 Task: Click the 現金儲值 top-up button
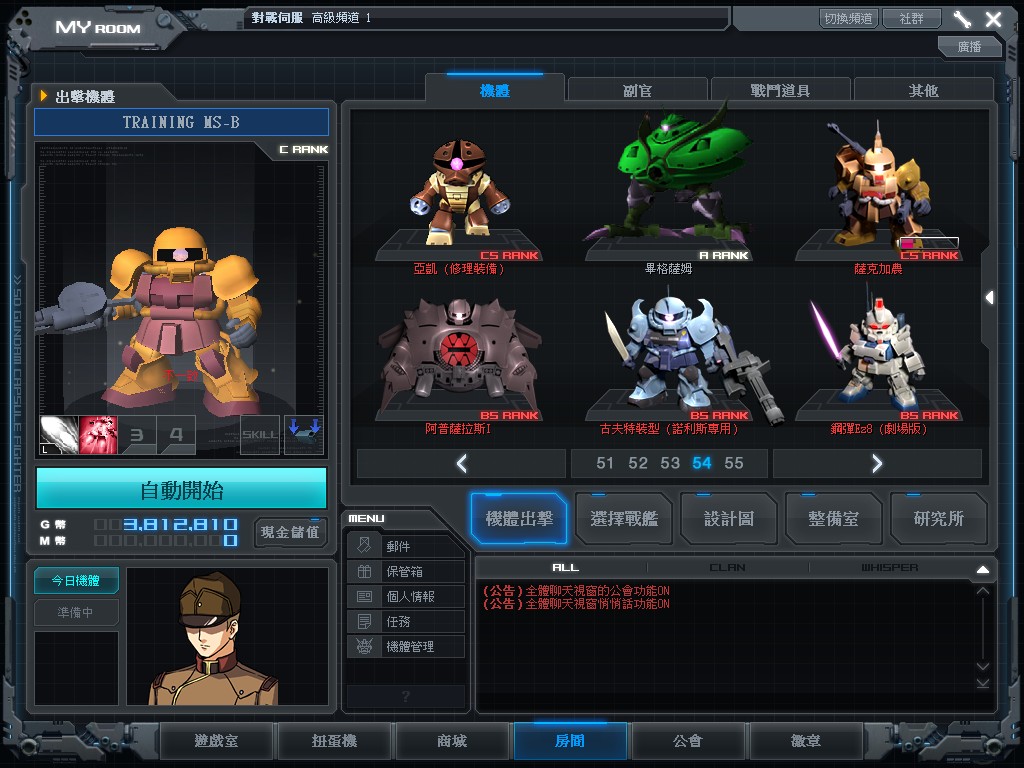[x=290, y=532]
